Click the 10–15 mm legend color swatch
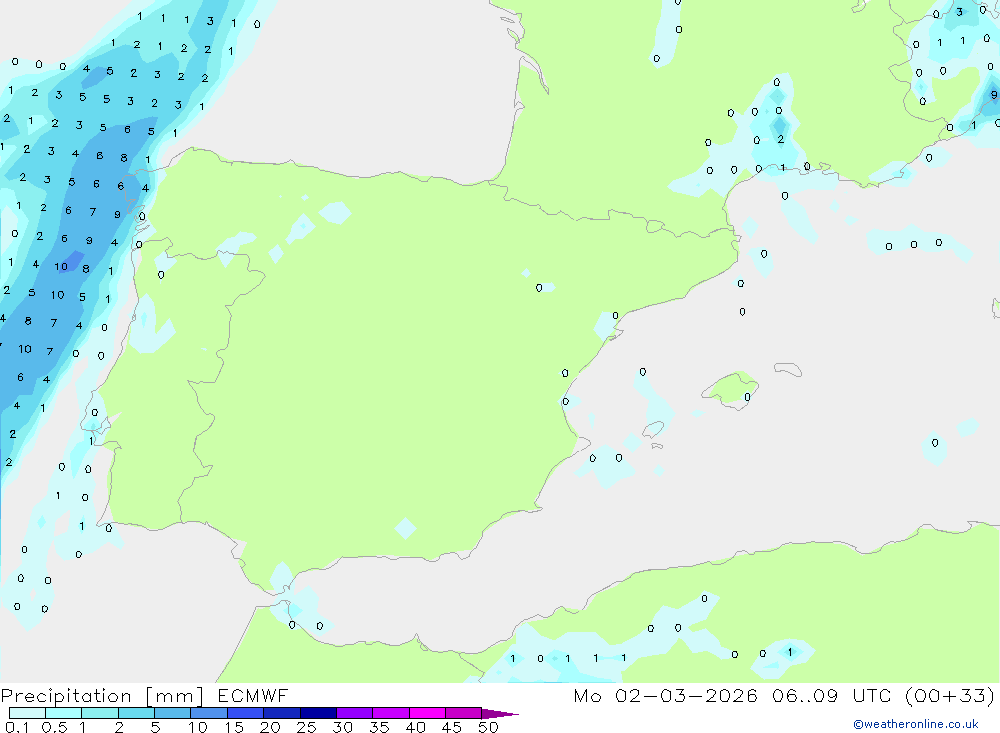The width and height of the screenshot is (1000, 733). pyautogui.click(x=209, y=713)
